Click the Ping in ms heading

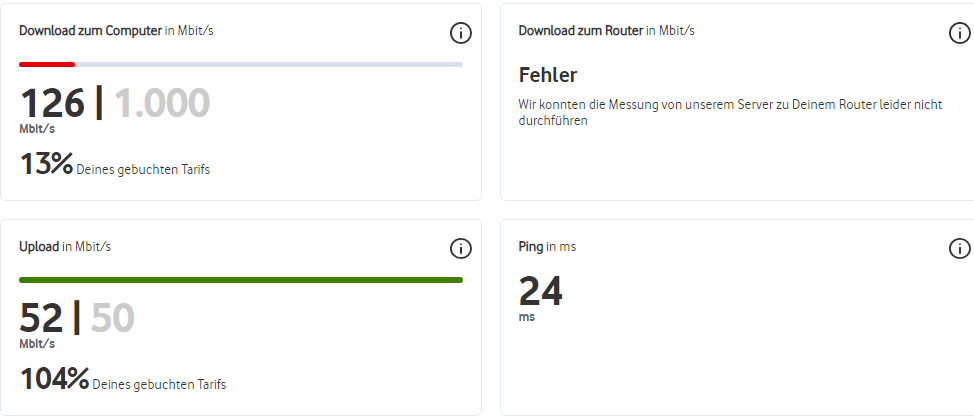pyautogui.click(x=547, y=247)
